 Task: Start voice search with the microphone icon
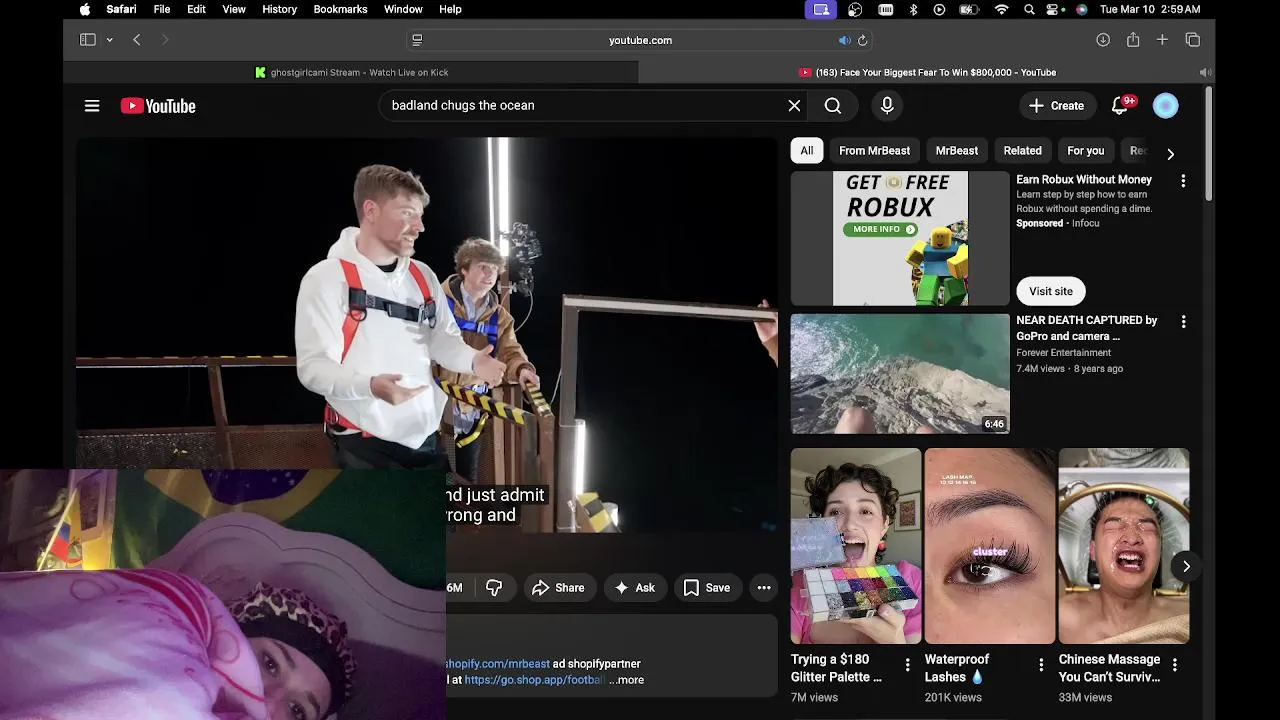[887, 105]
